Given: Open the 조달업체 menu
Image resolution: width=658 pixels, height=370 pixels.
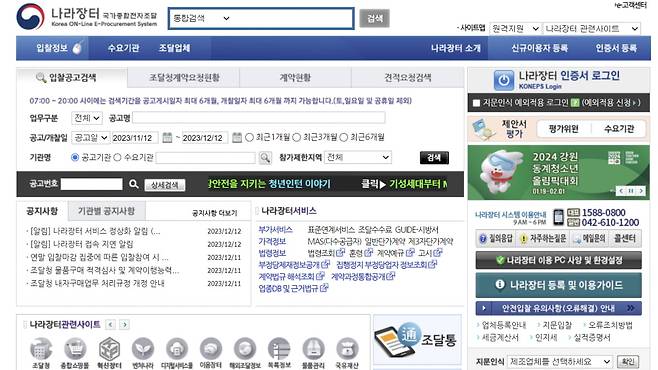Looking at the screenshot, I should (x=175, y=48).
